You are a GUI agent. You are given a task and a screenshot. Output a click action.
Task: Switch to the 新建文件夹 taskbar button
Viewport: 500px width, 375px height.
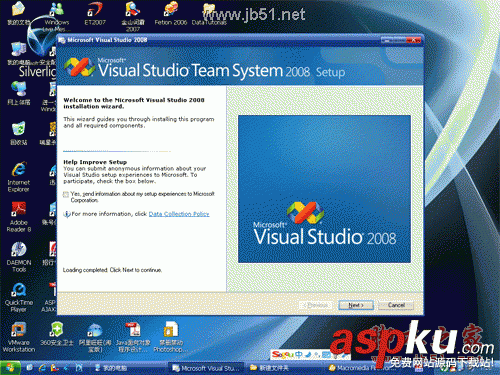(x=269, y=368)
